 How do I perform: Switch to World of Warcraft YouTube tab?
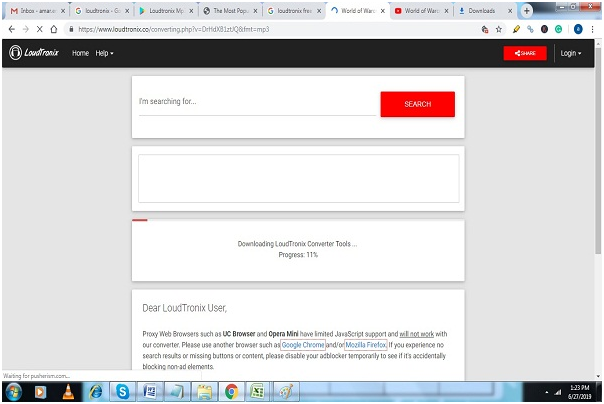421,11
